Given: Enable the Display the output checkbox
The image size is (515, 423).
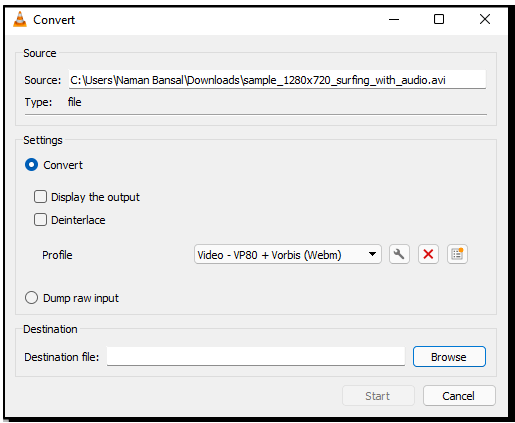Looking at the screenshot, I should click(x=40, y=197).
